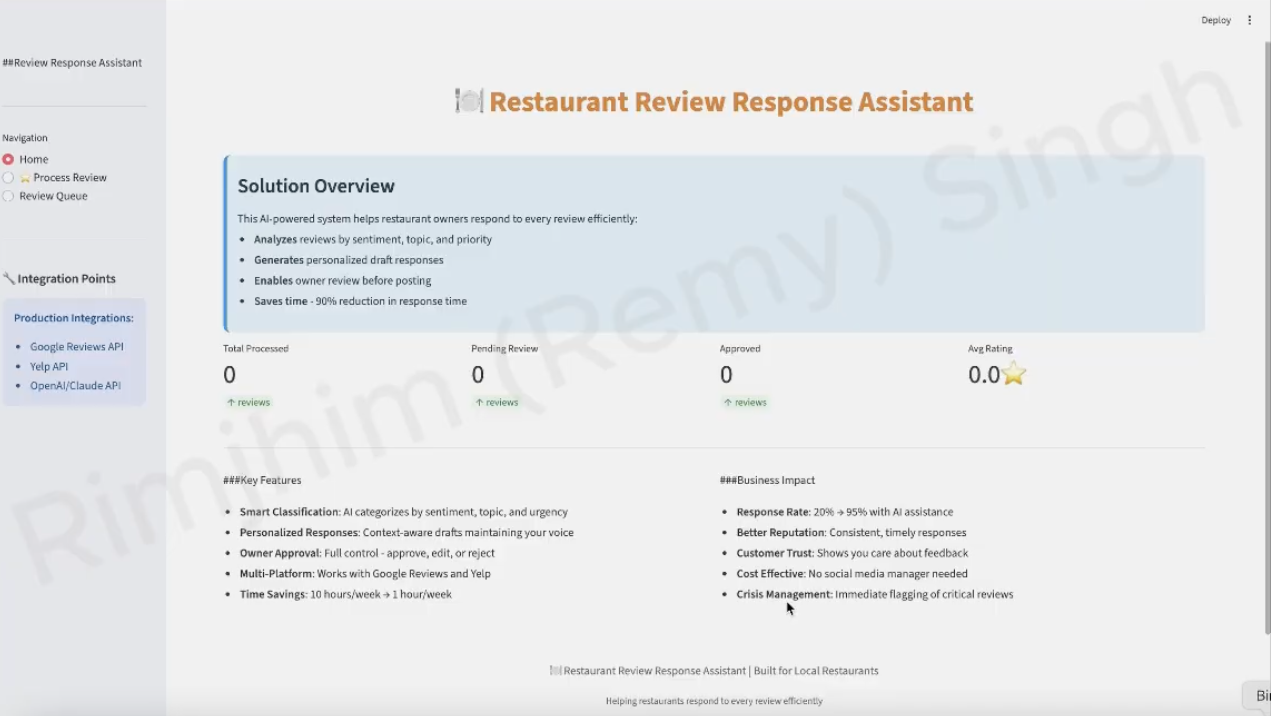Click the Crisis Management impact line

pyautogui.click(x=875, y=594)
